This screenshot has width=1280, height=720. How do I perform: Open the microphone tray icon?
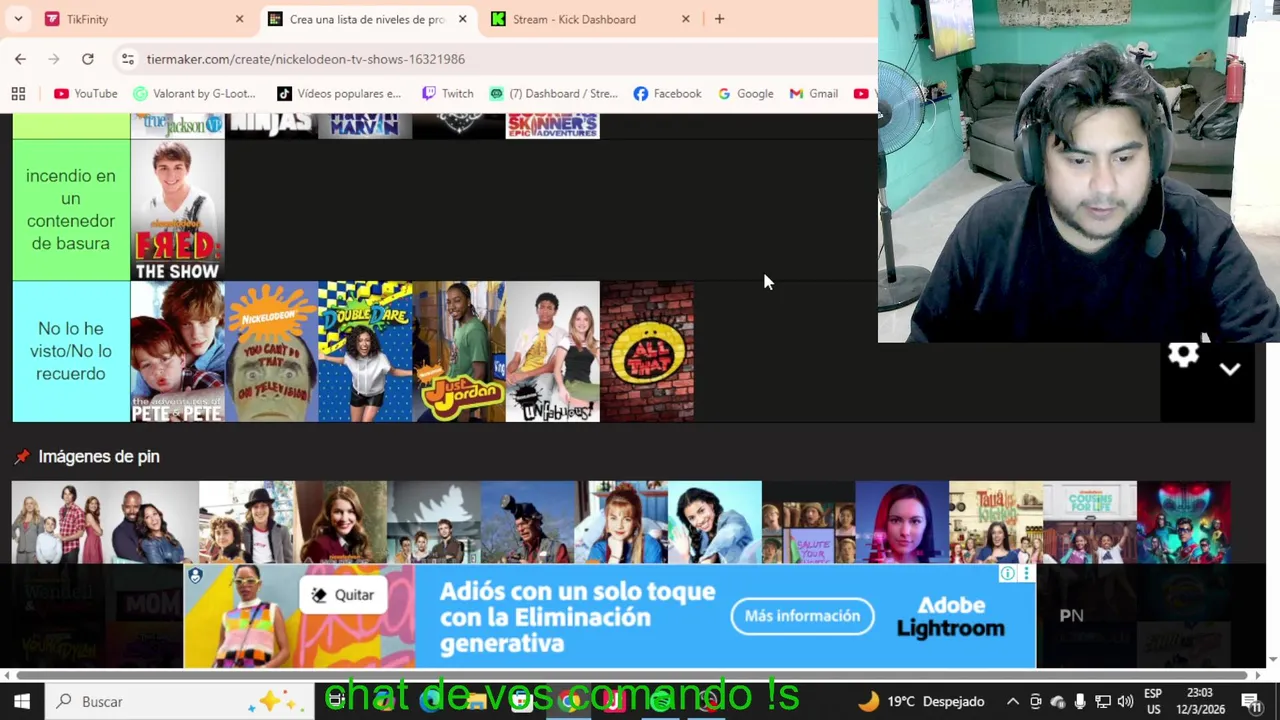tap(1080, 702)
